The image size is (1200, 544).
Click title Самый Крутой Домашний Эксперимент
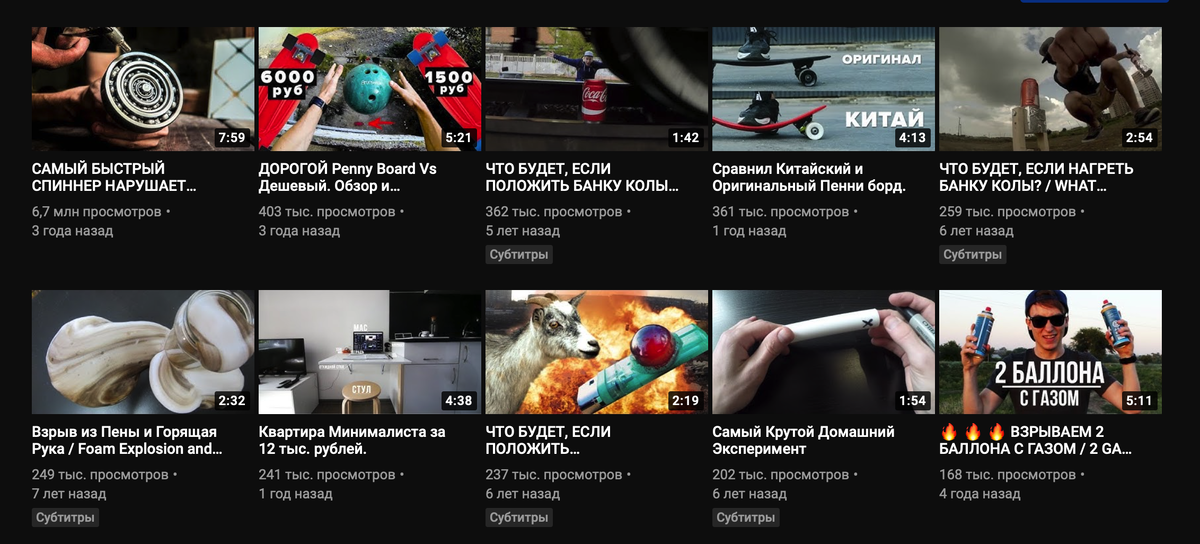point(804,440)
